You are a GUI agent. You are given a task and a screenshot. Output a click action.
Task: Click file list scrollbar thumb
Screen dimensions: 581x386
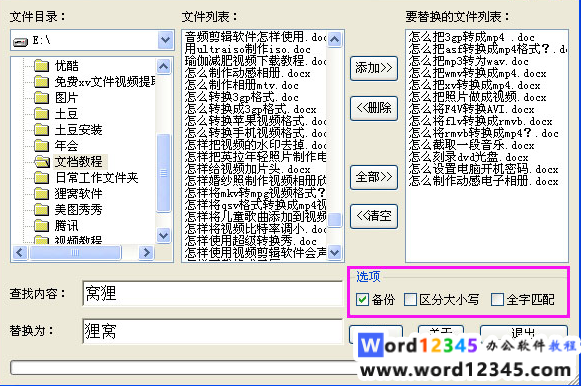(335, 219)
